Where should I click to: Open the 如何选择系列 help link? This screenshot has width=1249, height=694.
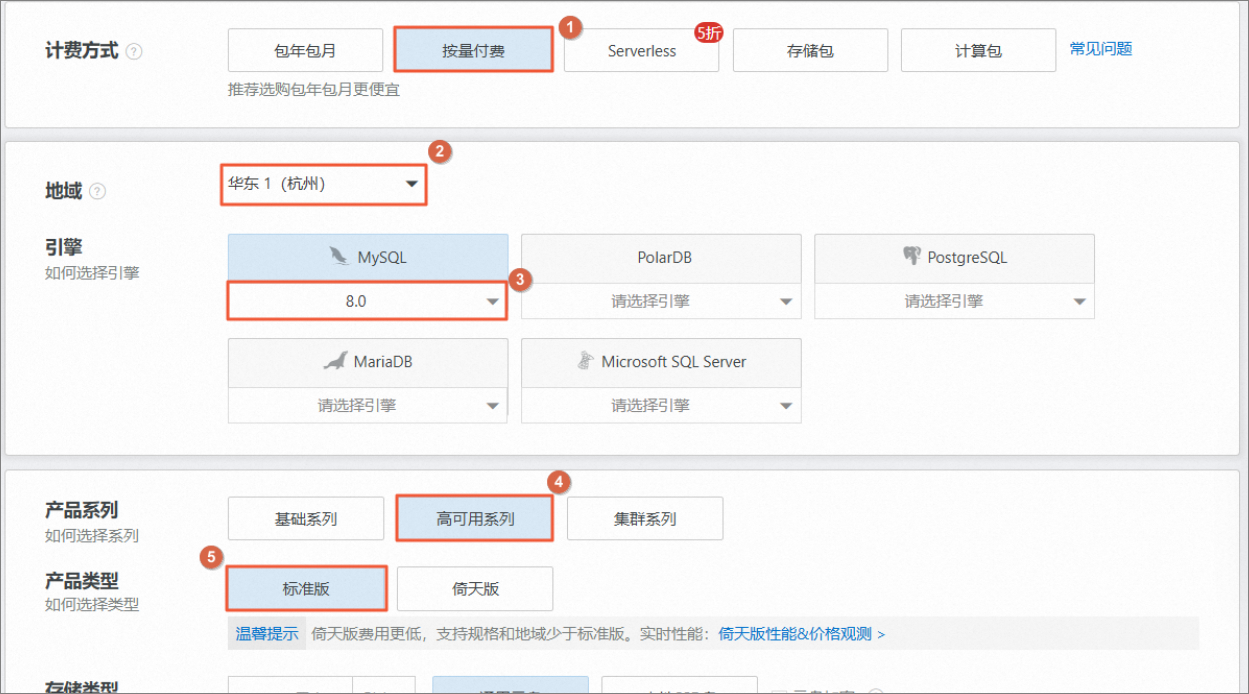pos(92,535)
